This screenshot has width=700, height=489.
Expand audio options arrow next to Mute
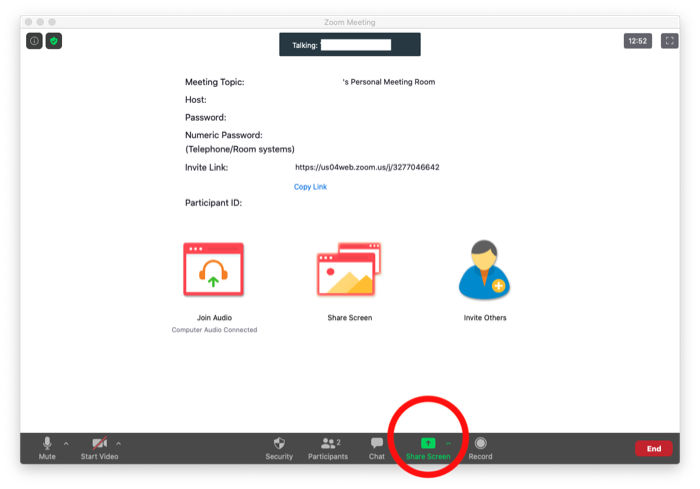66,443
